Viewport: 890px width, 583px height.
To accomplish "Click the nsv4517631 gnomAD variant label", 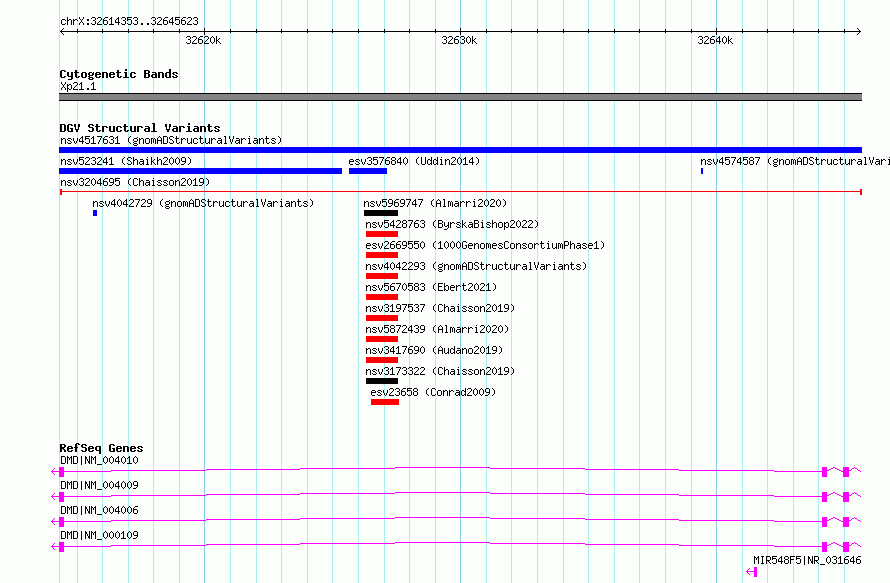I will coord(171,140).
